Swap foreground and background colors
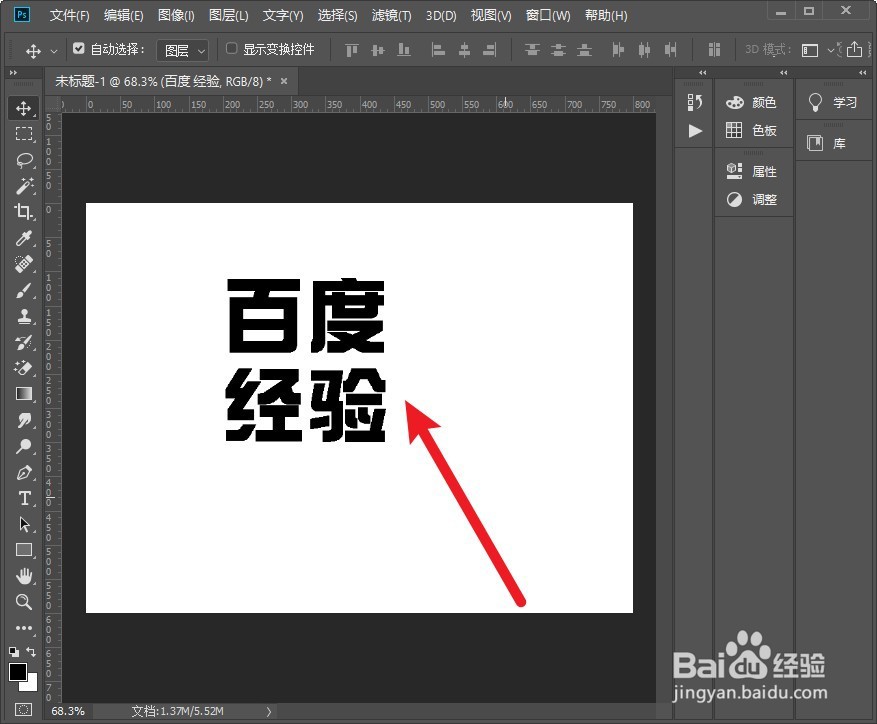Screen dimensions: 877x724 point(31,652)
